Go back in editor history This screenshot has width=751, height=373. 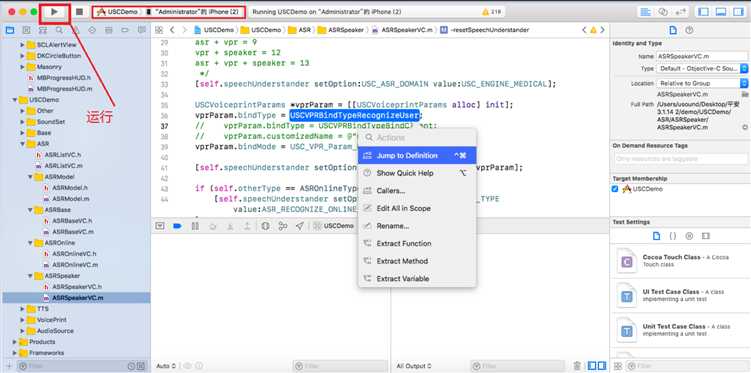(x=172, y=30)
